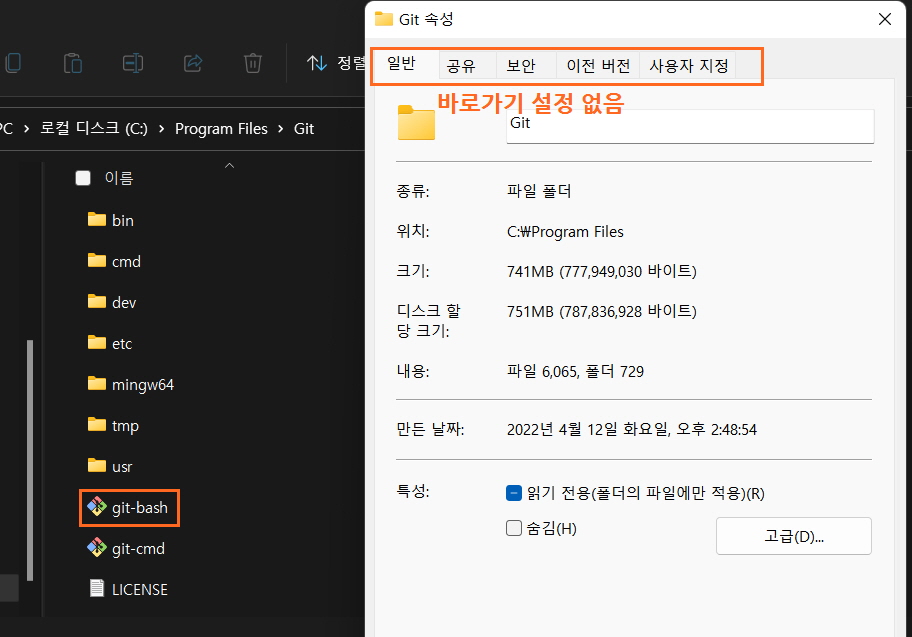Click the dev folder icon

[x=97, y=301]
